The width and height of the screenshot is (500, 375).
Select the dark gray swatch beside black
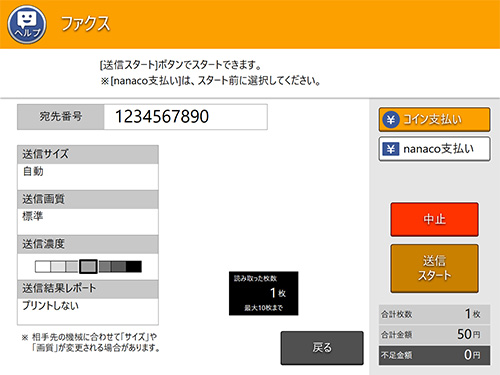119,267
